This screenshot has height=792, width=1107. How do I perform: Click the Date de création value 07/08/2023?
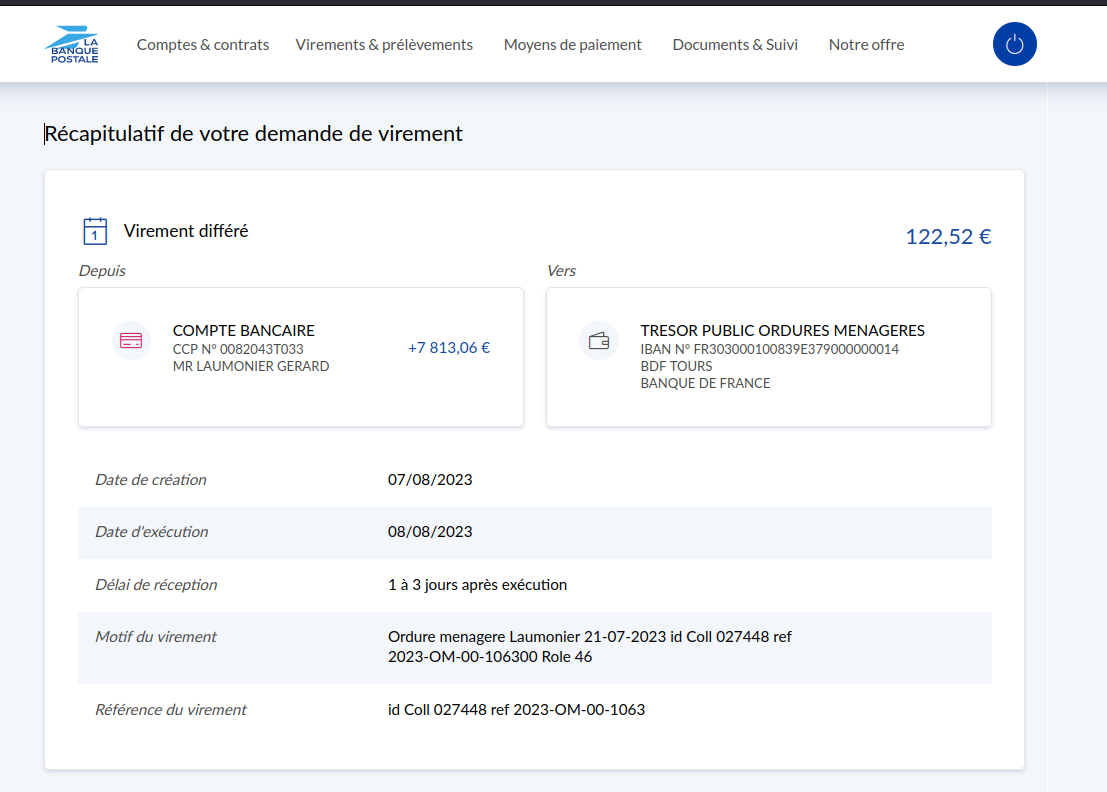click(x=430, y=480)
